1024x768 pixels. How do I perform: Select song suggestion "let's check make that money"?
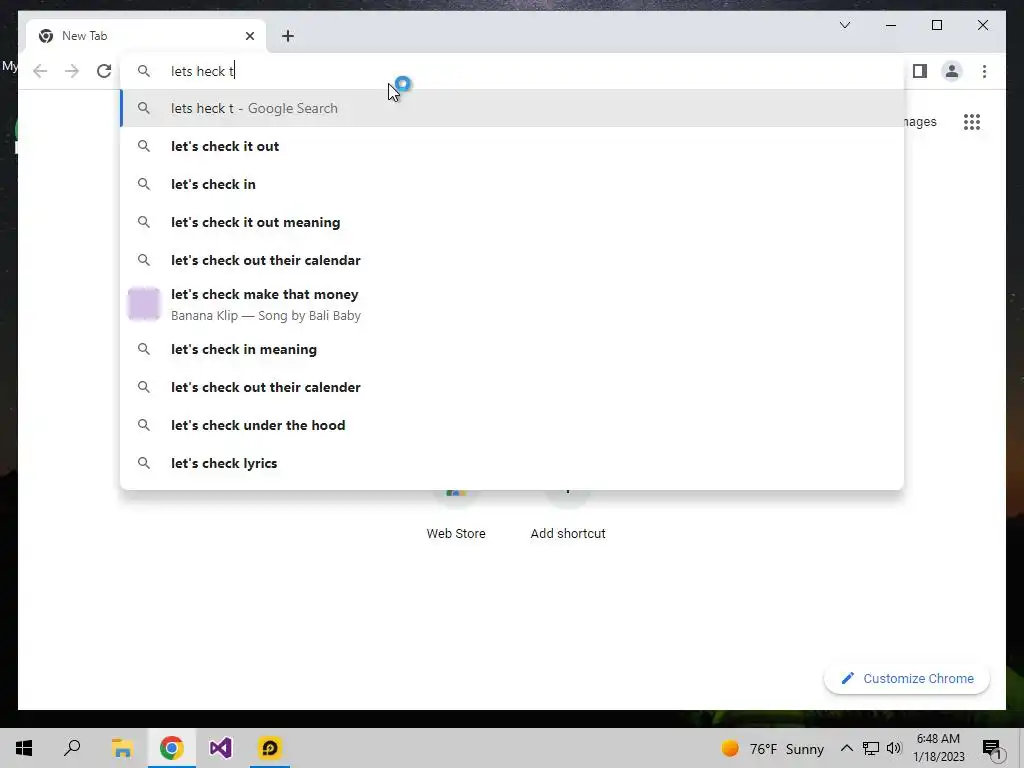(512, 304)
